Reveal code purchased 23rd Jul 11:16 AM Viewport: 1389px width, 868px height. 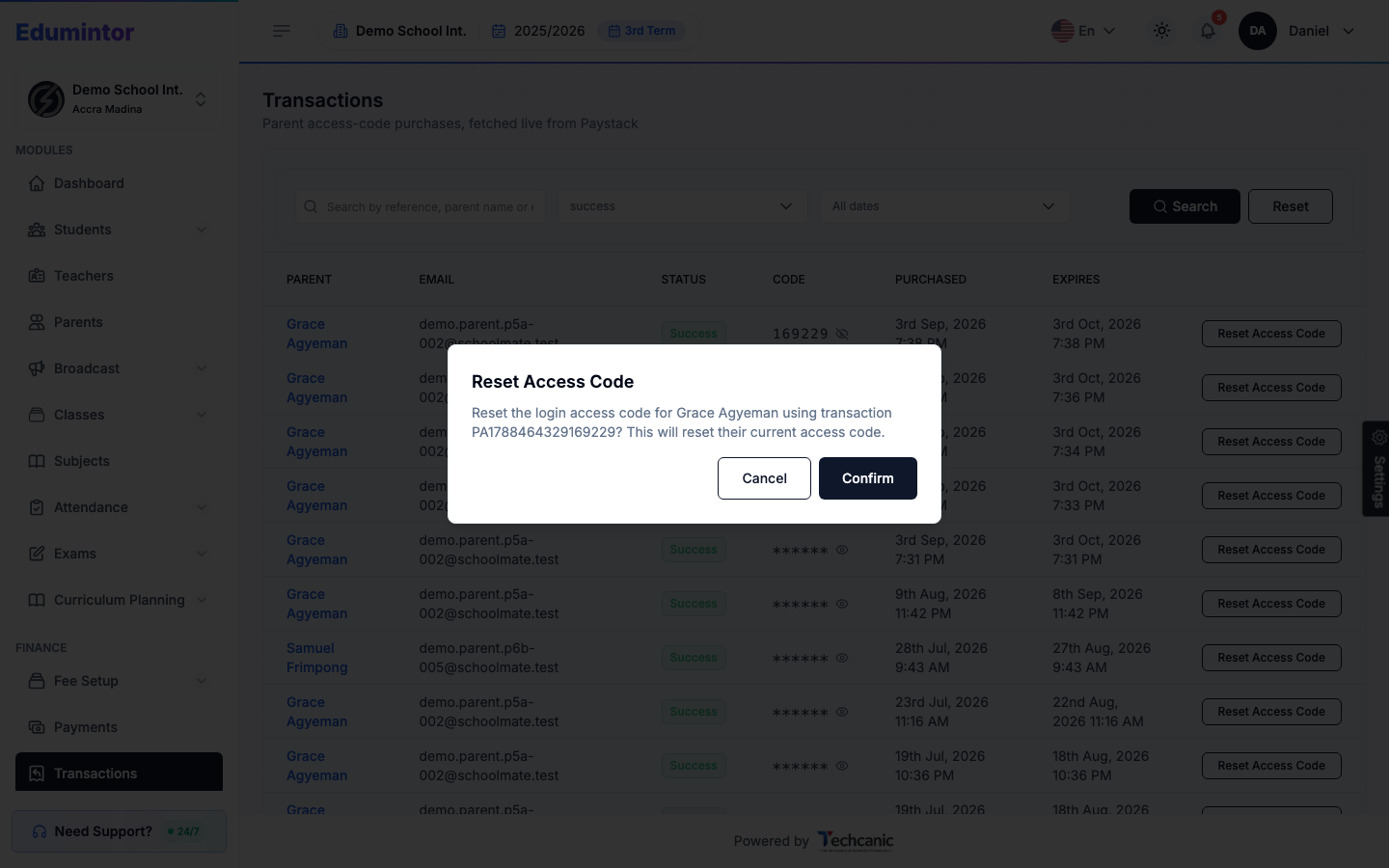(x=842, y=712)
